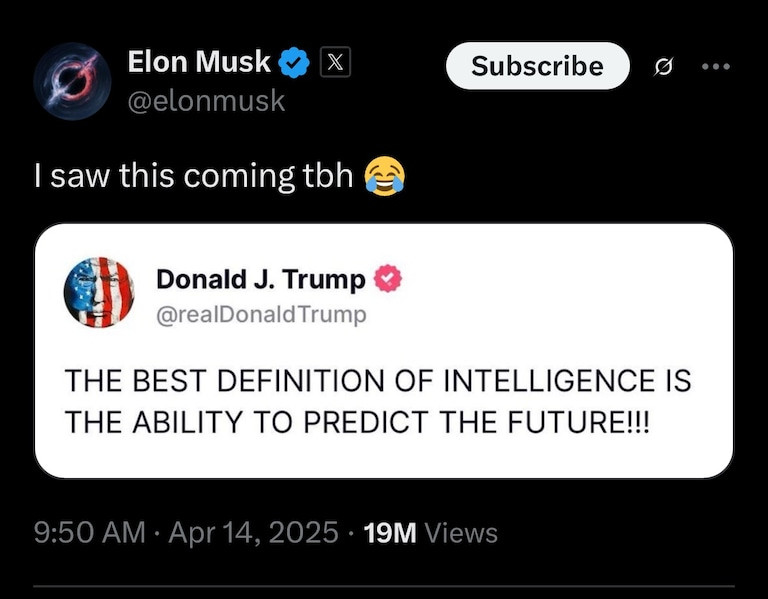Open the @realDonaldTrump handle link
The image size is (768, 599).
coord(261,314)
